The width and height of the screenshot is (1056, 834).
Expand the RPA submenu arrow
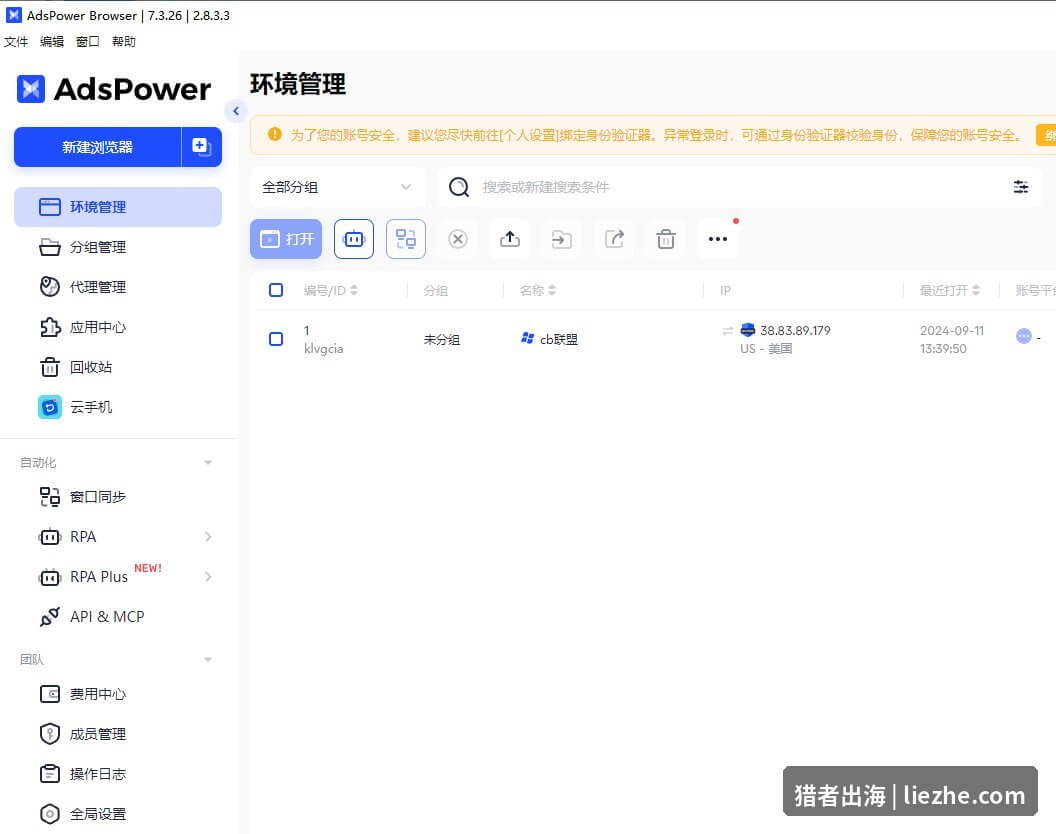tap(208, 537)
